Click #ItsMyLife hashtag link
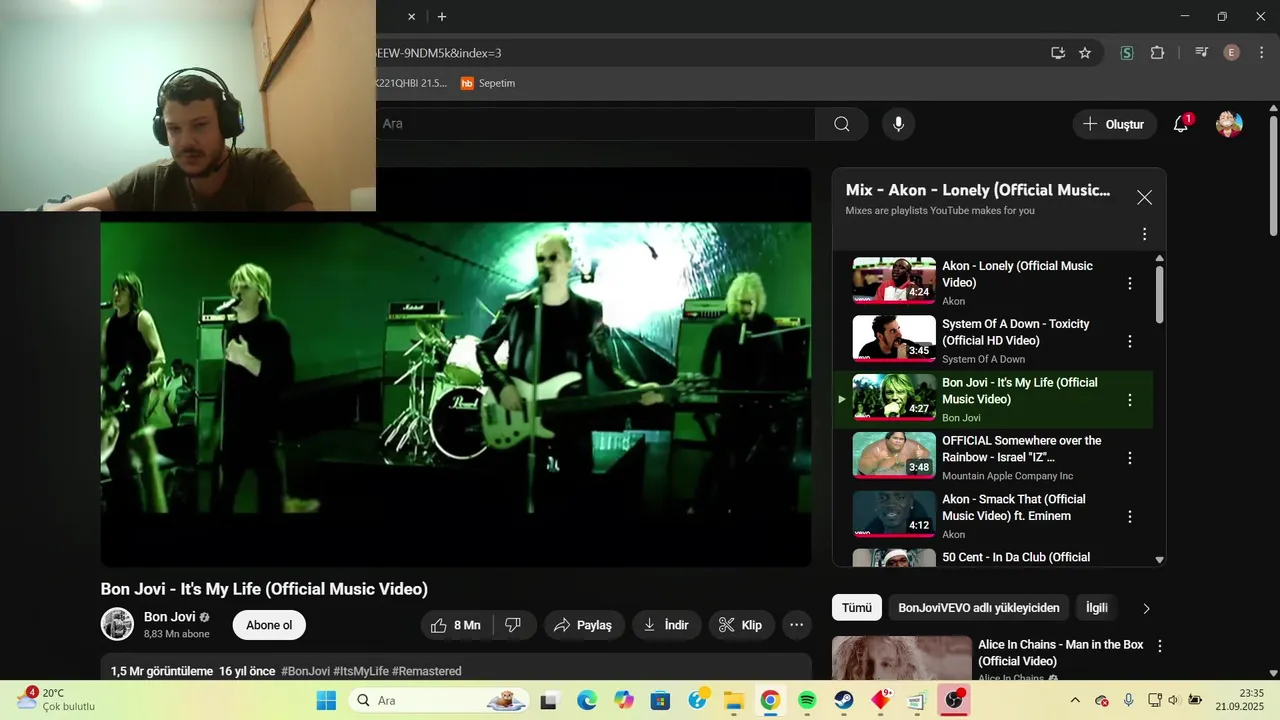Viewport: 1280px width, 720px height. click(x=360, y=671)
